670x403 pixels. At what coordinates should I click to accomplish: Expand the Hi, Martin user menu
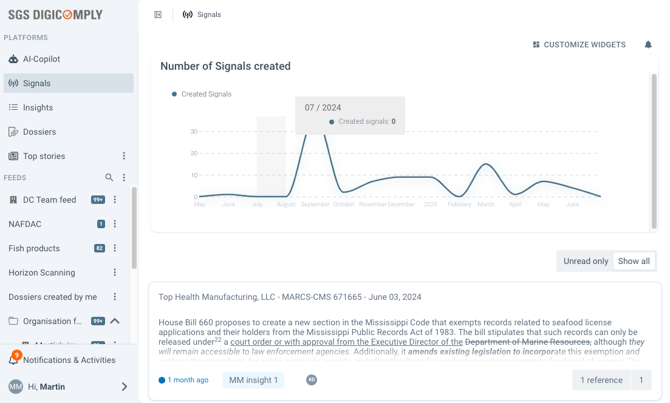pyautogui.click(x=124, y=387)
